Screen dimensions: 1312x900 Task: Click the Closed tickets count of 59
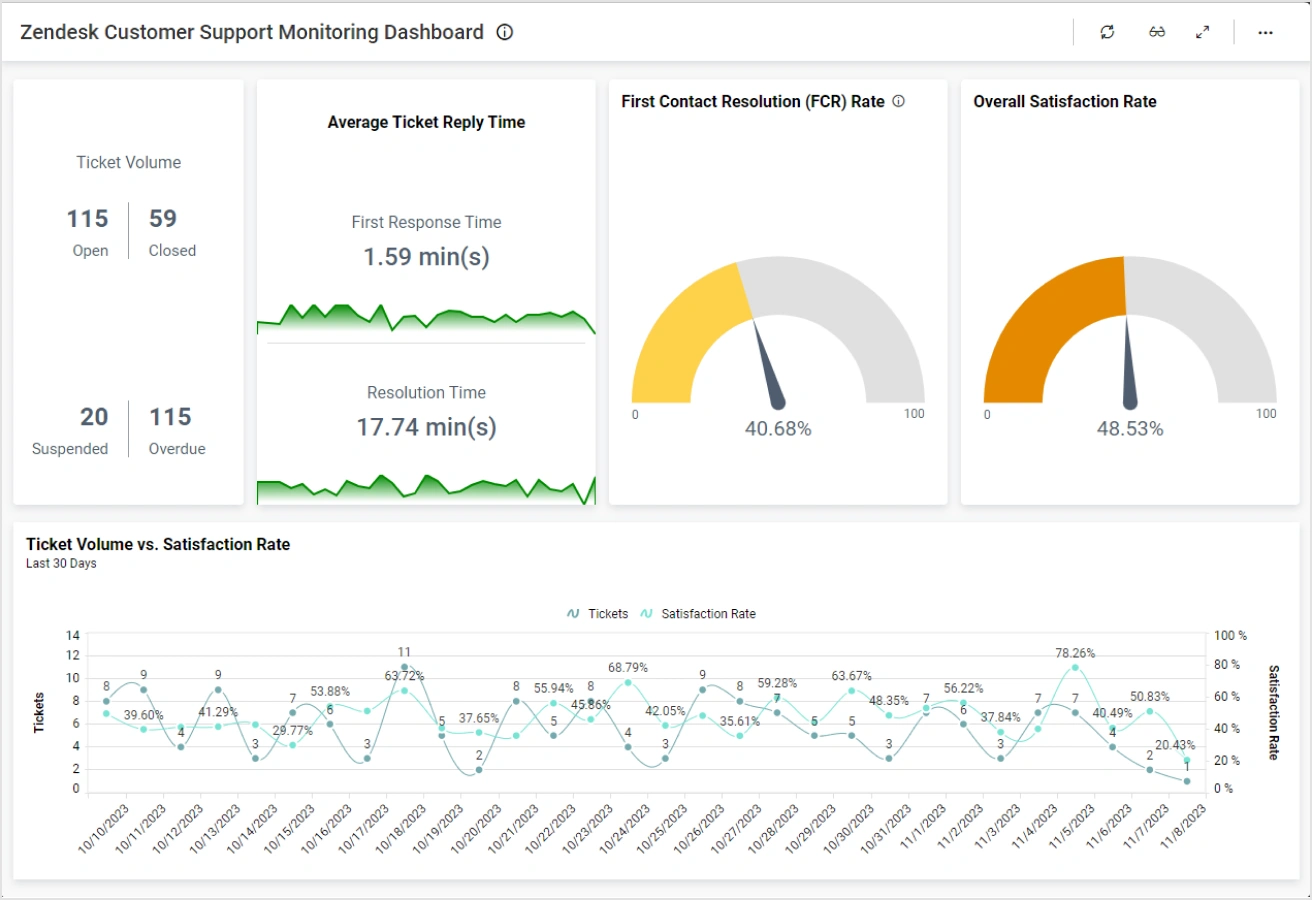click(x=162, y=218)
